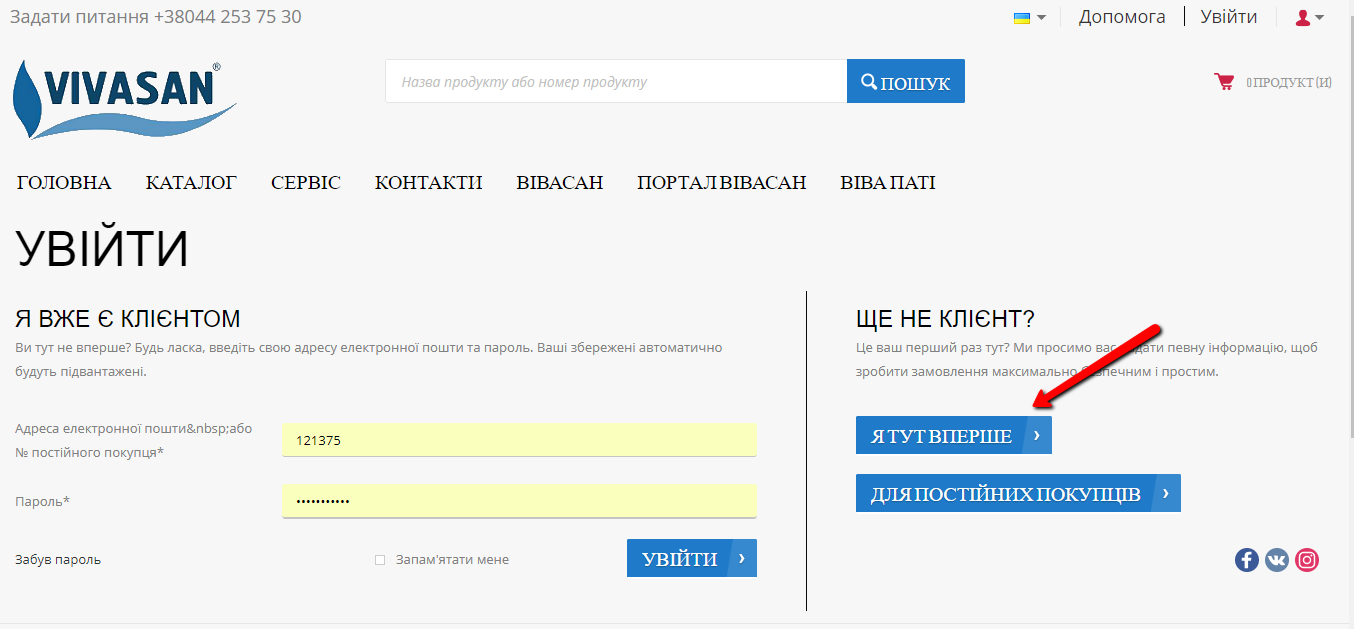Click the 'ДЛЯ ПОСТІЙНИХ ПОКУПЦІВ' button
The height and width of the screenshot is (629, 1354).
click(x=1018, y=494)
